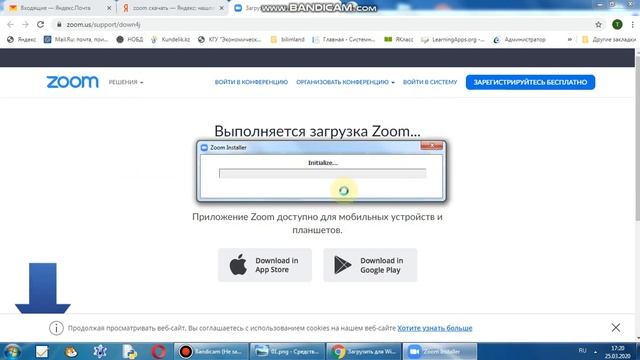Open the Решения dropdown menu
640x360 pixels.
(x=126, y=82)
